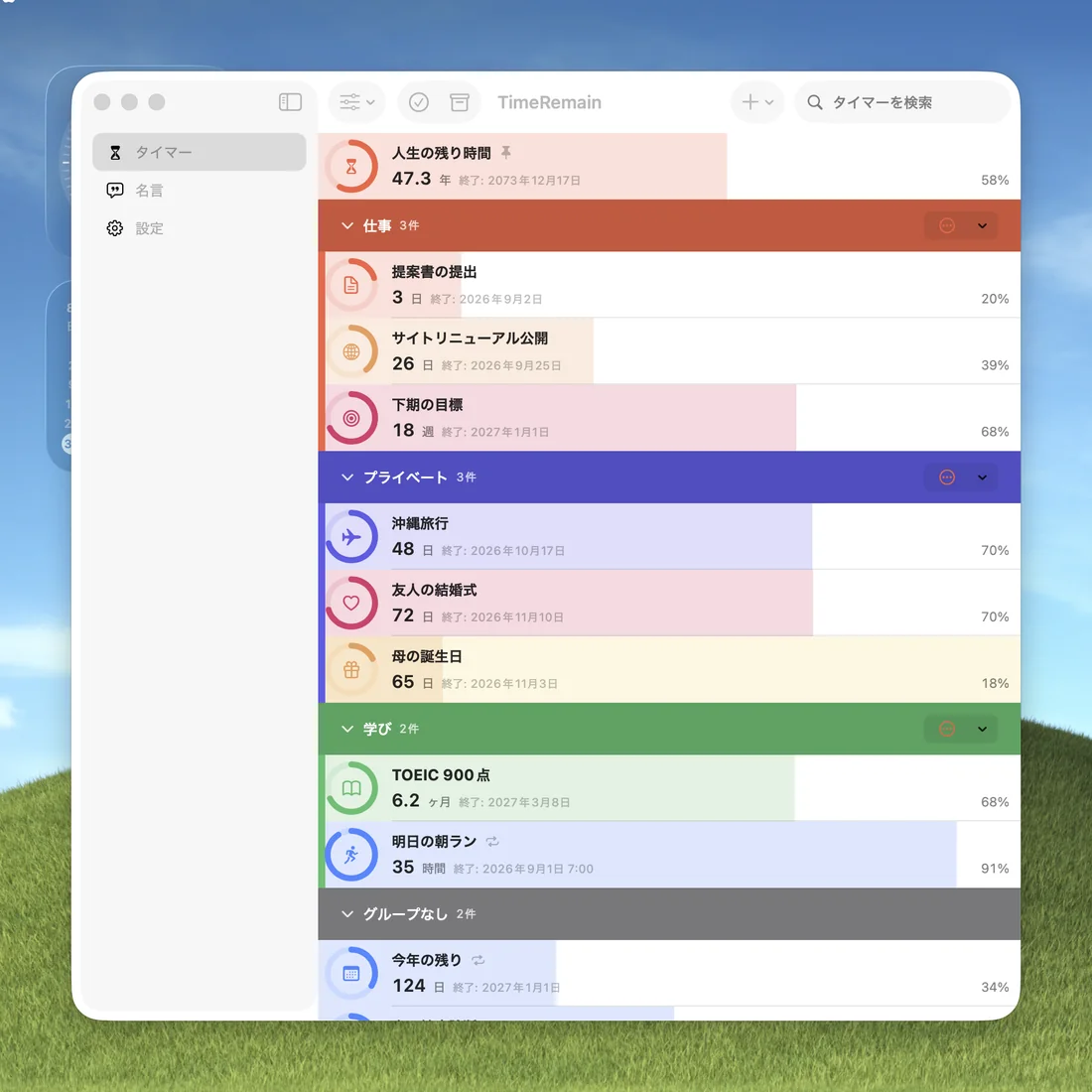Image resolution: width=1092 pixels, height=1092 pixels.
Task: Click the gift icon of 母の誕生日
Action: [x=351, y=670]
